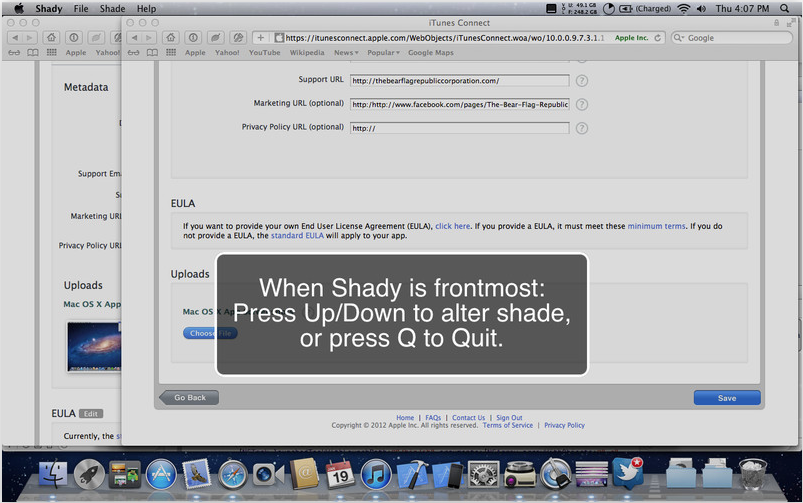Viewport: 803px width, 503px height.
Task: Click the screenshot thumbnail in the back window
Action: coord(94,346)
